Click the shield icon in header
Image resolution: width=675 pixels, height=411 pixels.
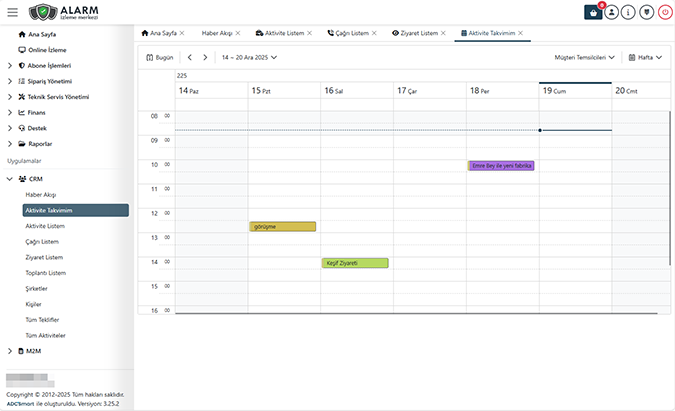click(647, 13)
